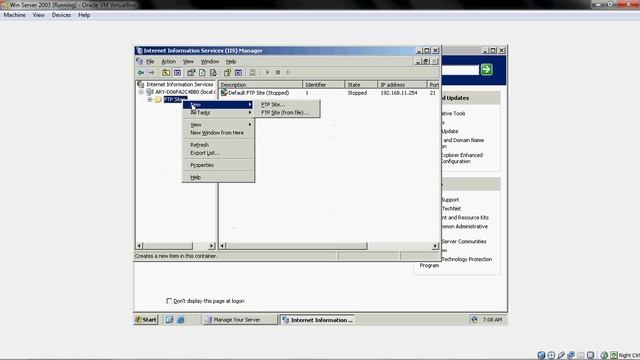Click the VirtualBox network adapter indicator
The image size is (640, 360).
tap(571, 355)
